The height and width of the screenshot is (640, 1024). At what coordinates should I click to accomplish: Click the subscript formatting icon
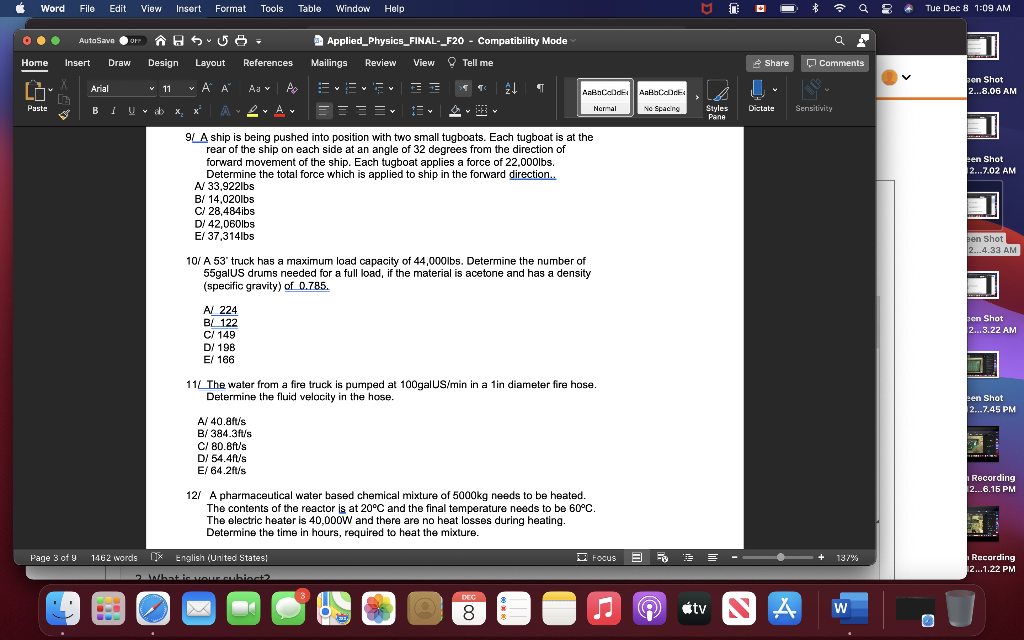(x=178, y=111)
